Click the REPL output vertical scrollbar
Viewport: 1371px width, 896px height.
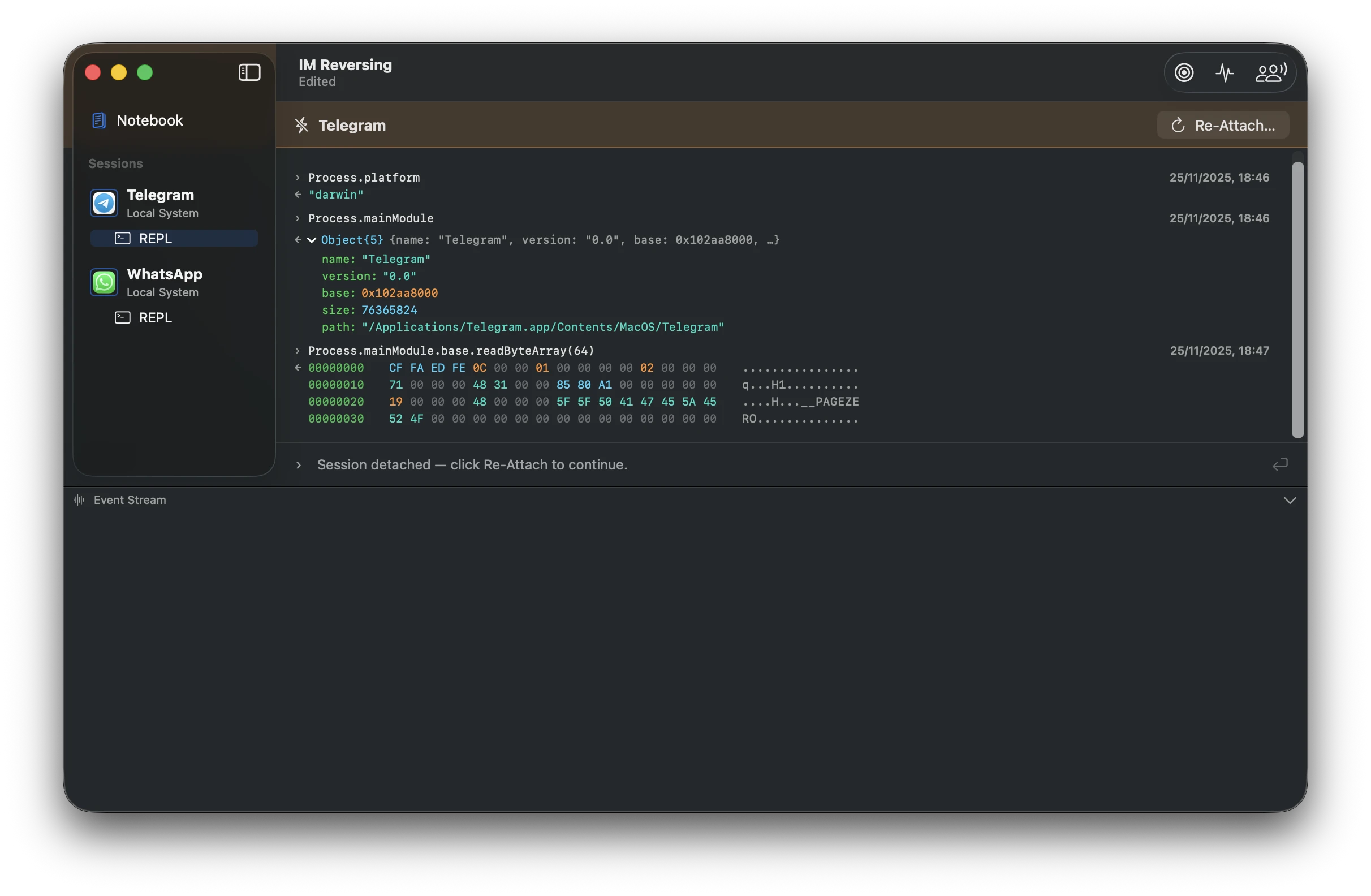1298,300
